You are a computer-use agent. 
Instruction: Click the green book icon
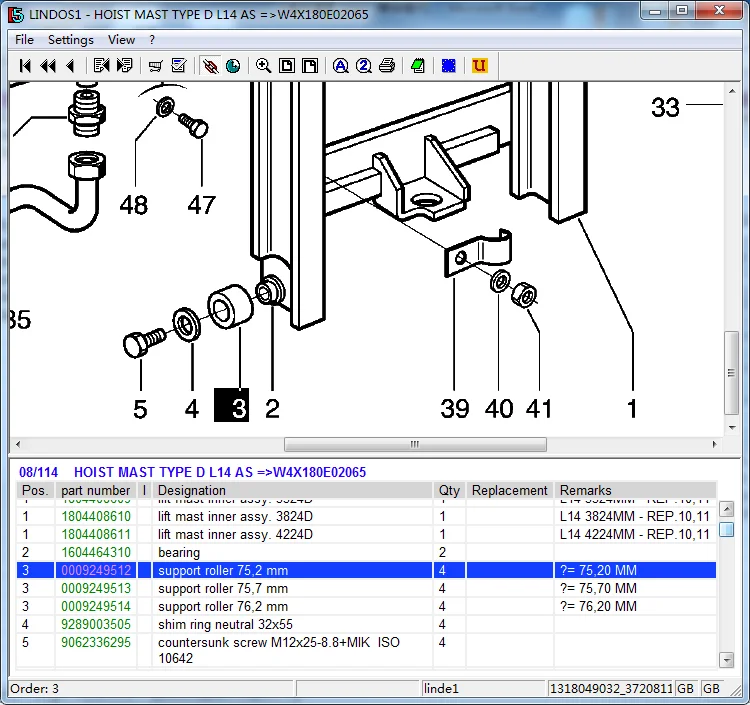[x=417, y=66]
